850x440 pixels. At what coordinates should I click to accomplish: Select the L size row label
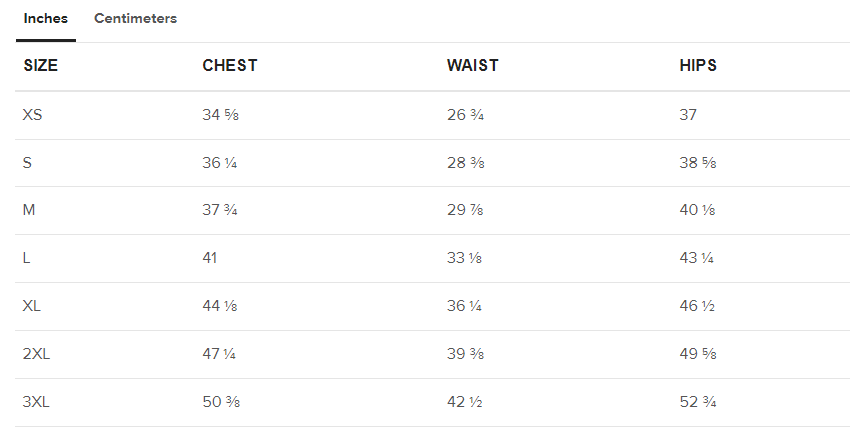tap(26, 258)
